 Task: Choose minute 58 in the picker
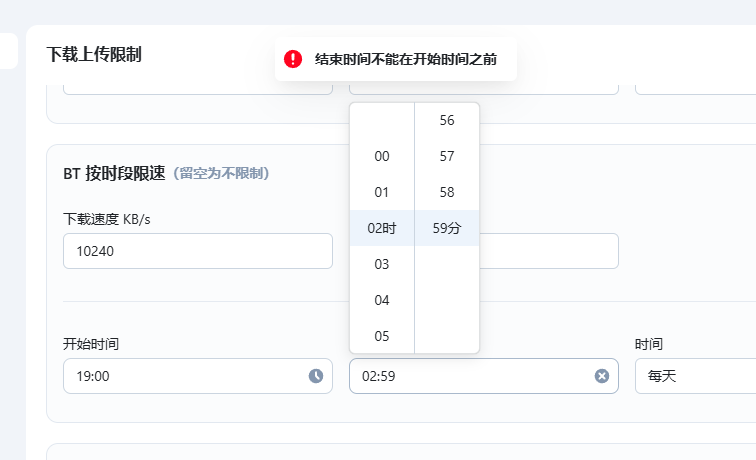click(x=447, y=192)
